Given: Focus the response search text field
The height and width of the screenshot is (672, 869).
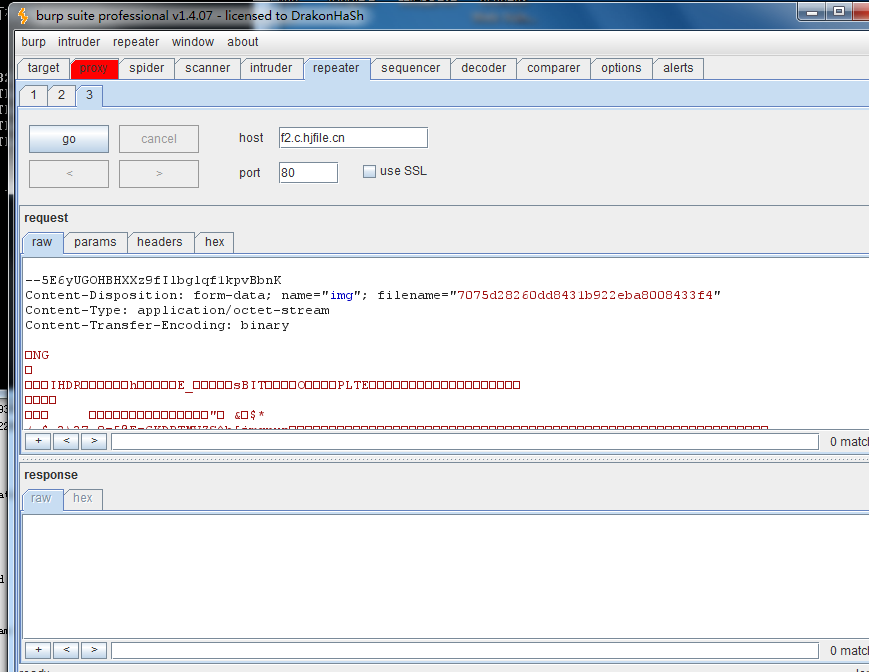Looking at the screenshot, I should coord(465,650).
